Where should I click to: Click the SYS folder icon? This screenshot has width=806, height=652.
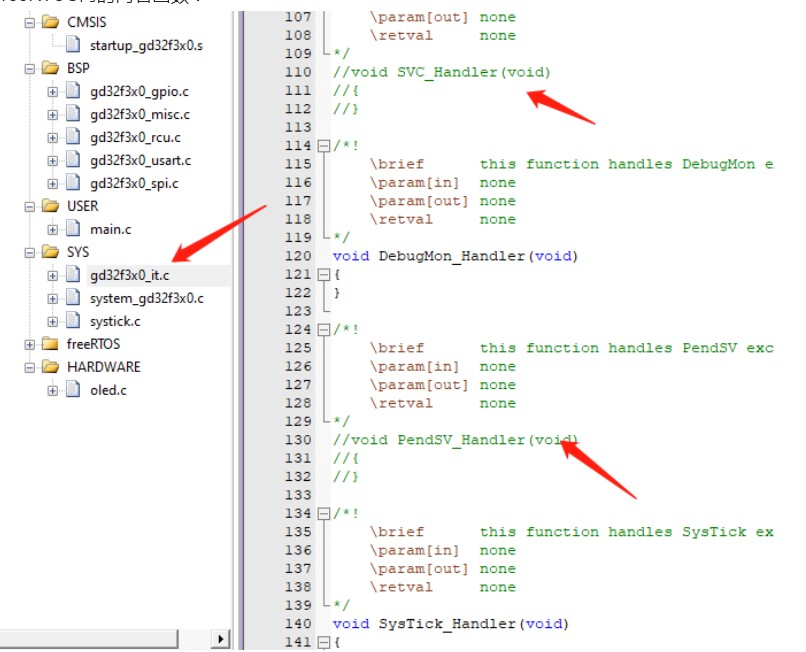pyautogui.click(x=50, y=252)
